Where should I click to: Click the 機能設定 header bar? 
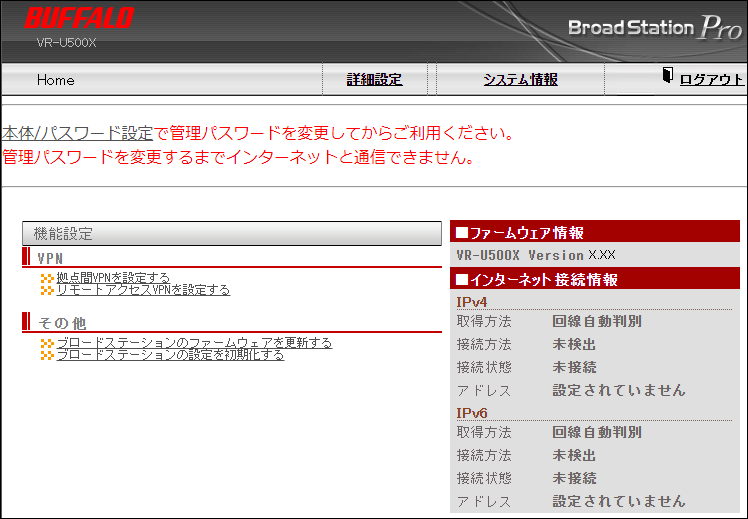[x=232, y=233]
